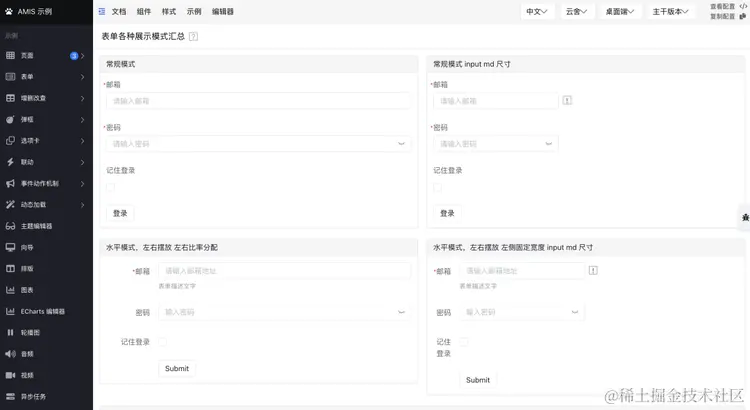
Task: Toggle the sidebar fold icon beside 文档
Action: 101,11
